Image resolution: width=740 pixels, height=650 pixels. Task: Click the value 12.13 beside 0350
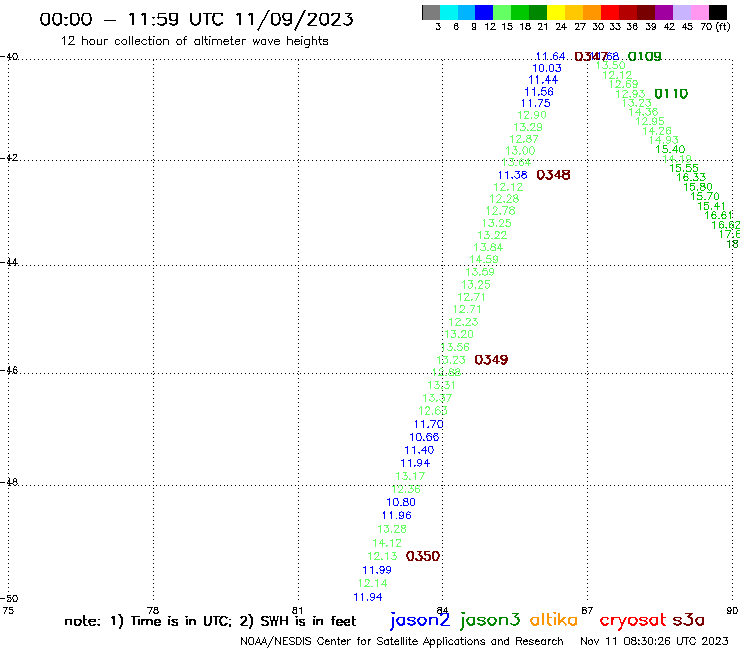[382, 557]
